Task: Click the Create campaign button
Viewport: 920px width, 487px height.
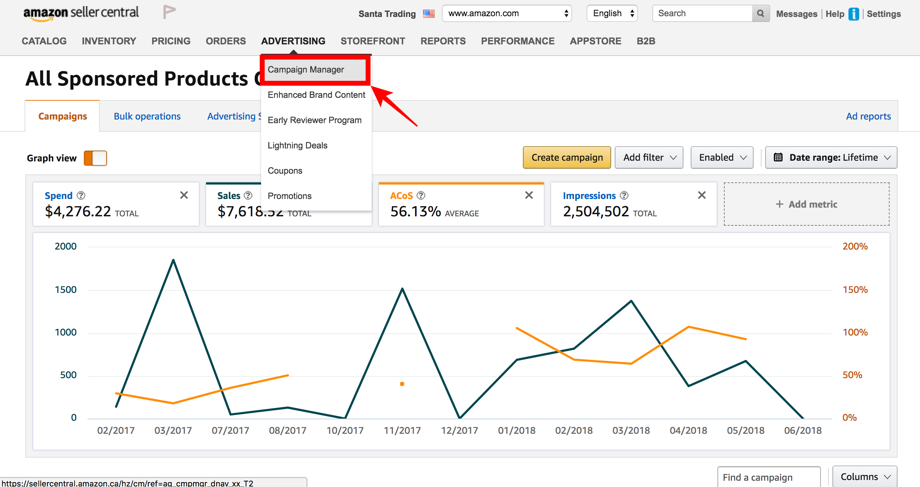Action: click(567, 157)
